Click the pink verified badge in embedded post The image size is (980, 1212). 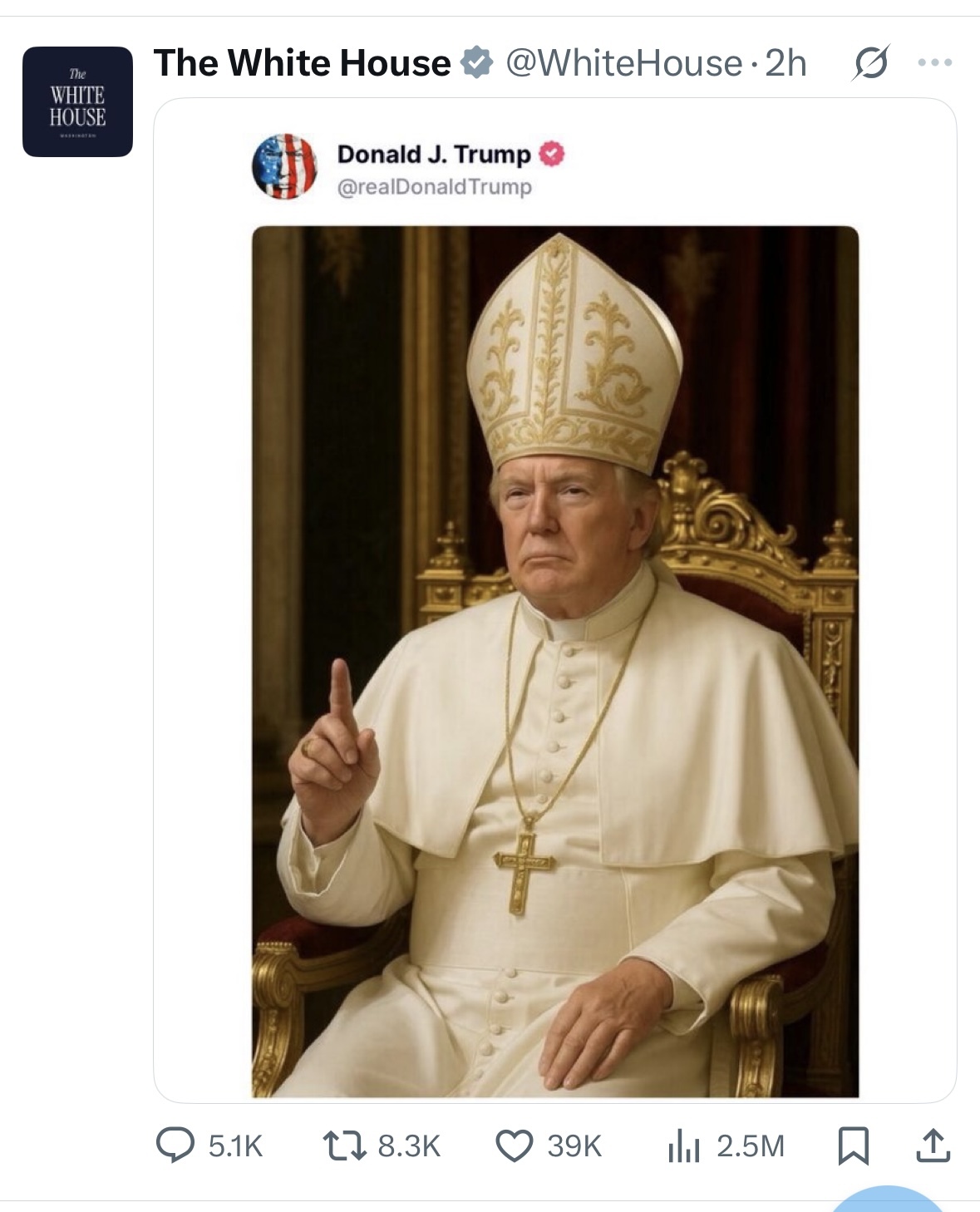point(552,154)
